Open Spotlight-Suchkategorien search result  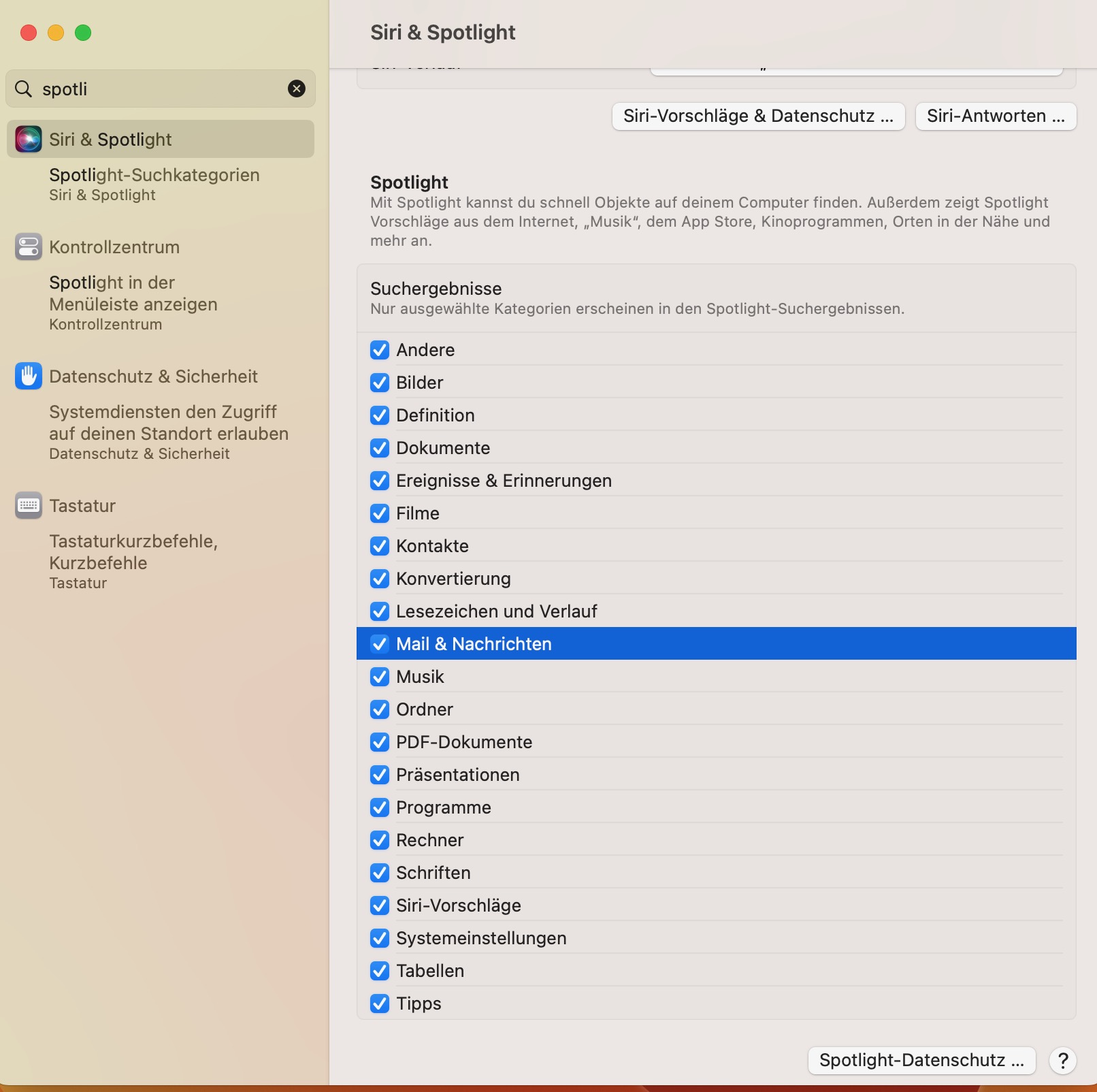(154, 184)
